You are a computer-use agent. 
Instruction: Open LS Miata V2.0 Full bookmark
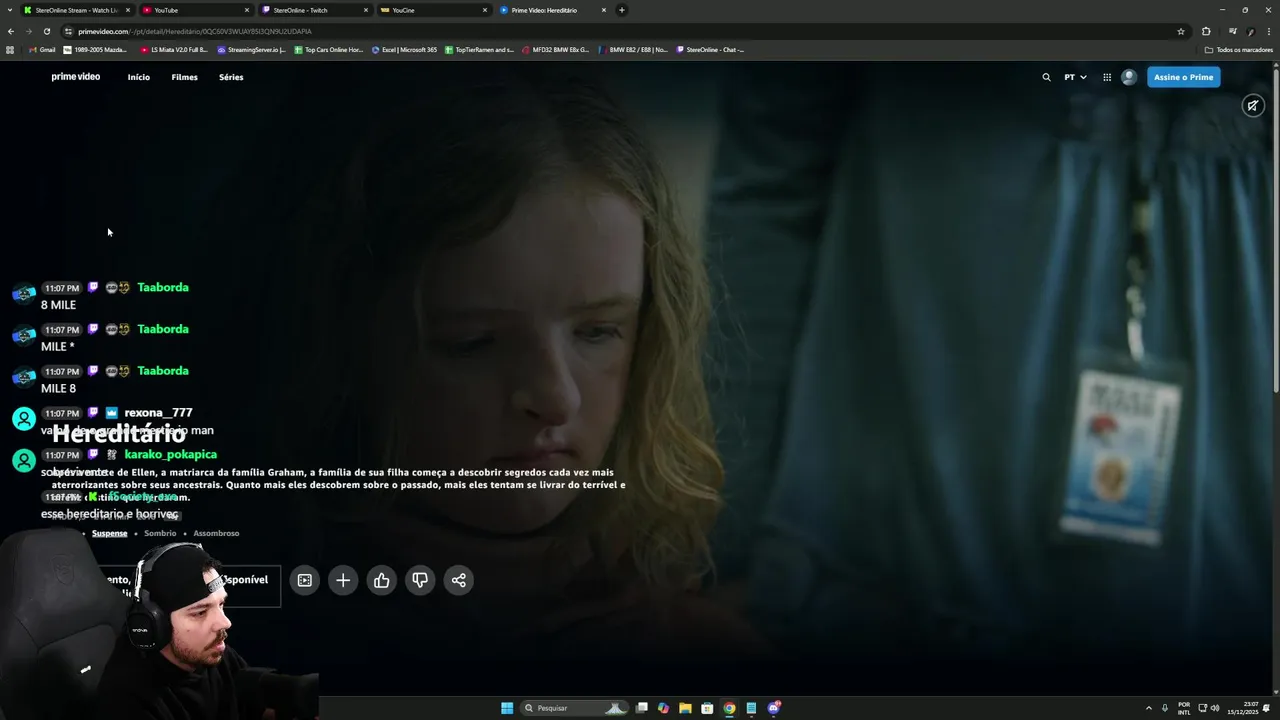click(x=174, y=49)
